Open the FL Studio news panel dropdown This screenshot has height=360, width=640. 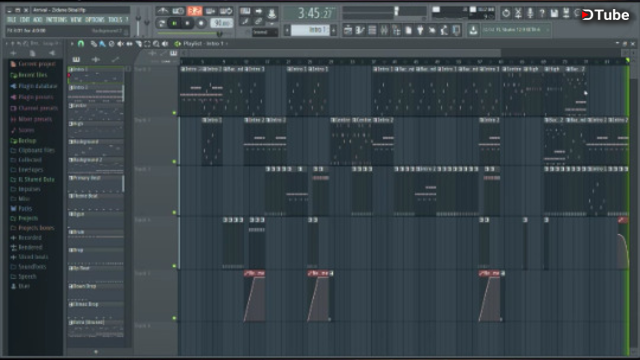point(516,30)
